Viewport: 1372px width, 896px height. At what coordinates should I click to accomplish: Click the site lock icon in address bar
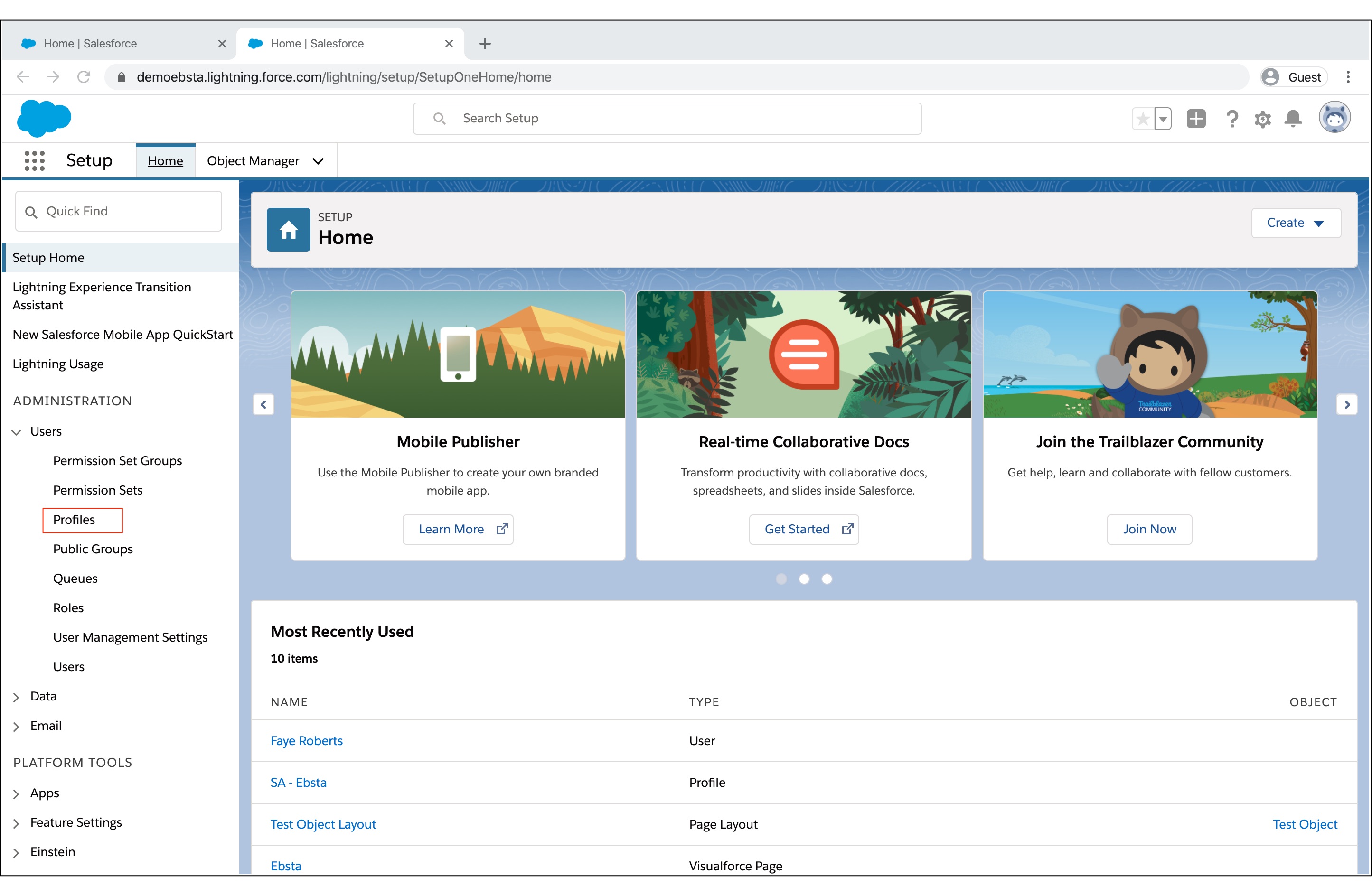coord(121,77)
